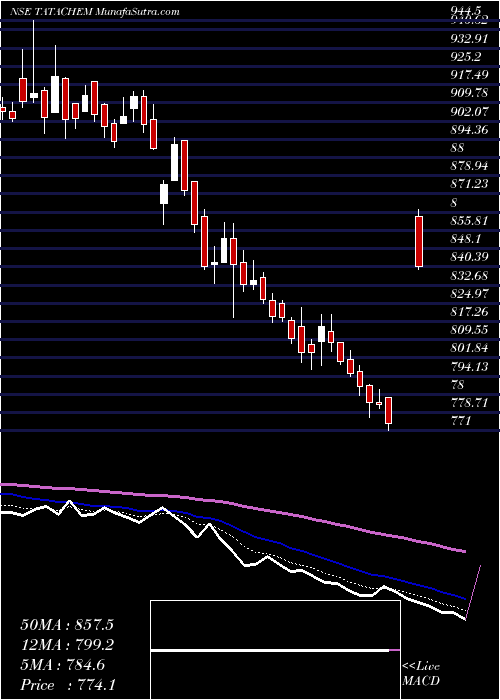Click the 778.71 price axis label
This screenshot has height=700, width=500.
coord(468,403)
